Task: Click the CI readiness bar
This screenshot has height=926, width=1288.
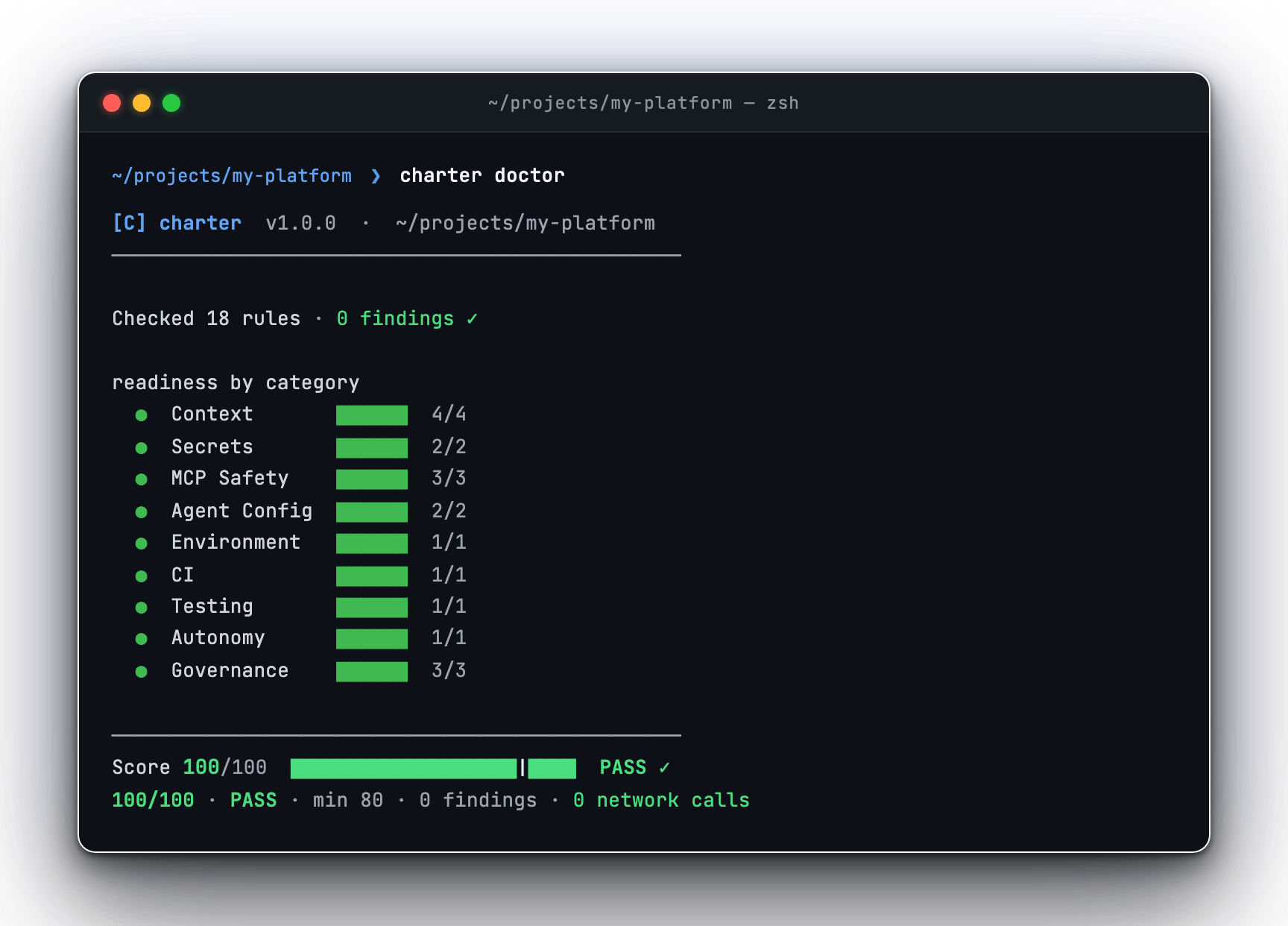Action: coord(372,576)
